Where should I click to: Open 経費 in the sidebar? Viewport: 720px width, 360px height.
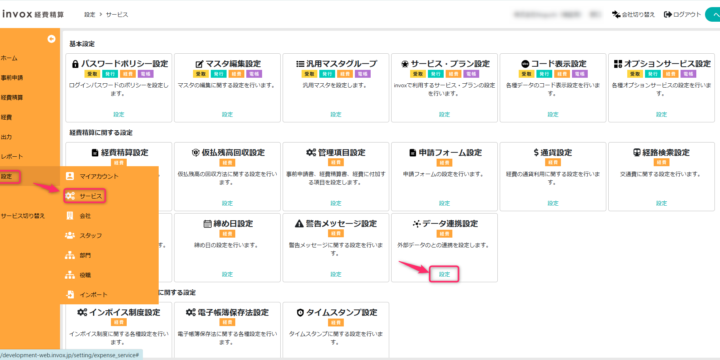(x=6, y=118)
